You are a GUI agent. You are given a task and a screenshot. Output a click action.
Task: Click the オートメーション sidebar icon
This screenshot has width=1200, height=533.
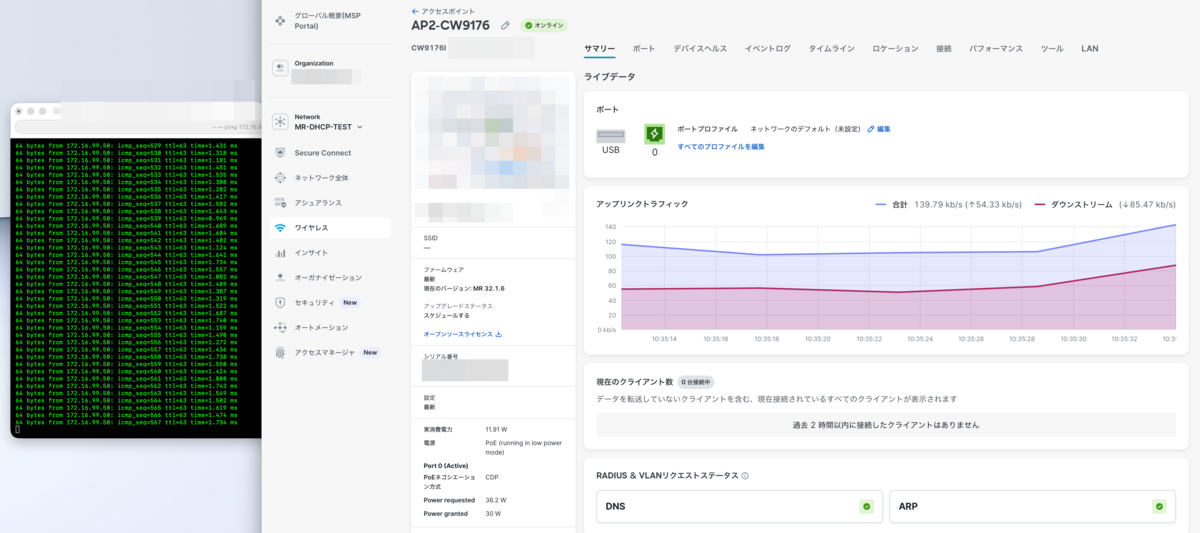point(280,327)
